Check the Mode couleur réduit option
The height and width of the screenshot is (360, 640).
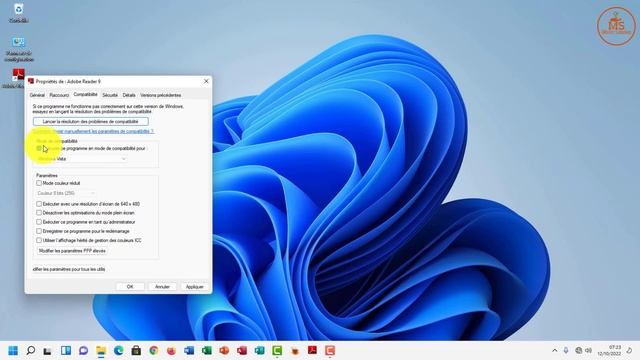39,183
